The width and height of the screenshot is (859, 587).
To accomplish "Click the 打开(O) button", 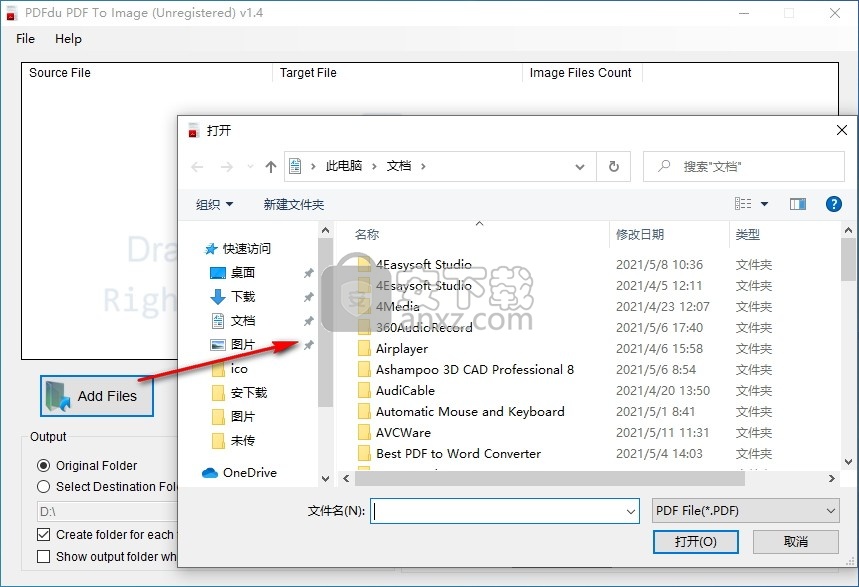I will coord(696,542).
